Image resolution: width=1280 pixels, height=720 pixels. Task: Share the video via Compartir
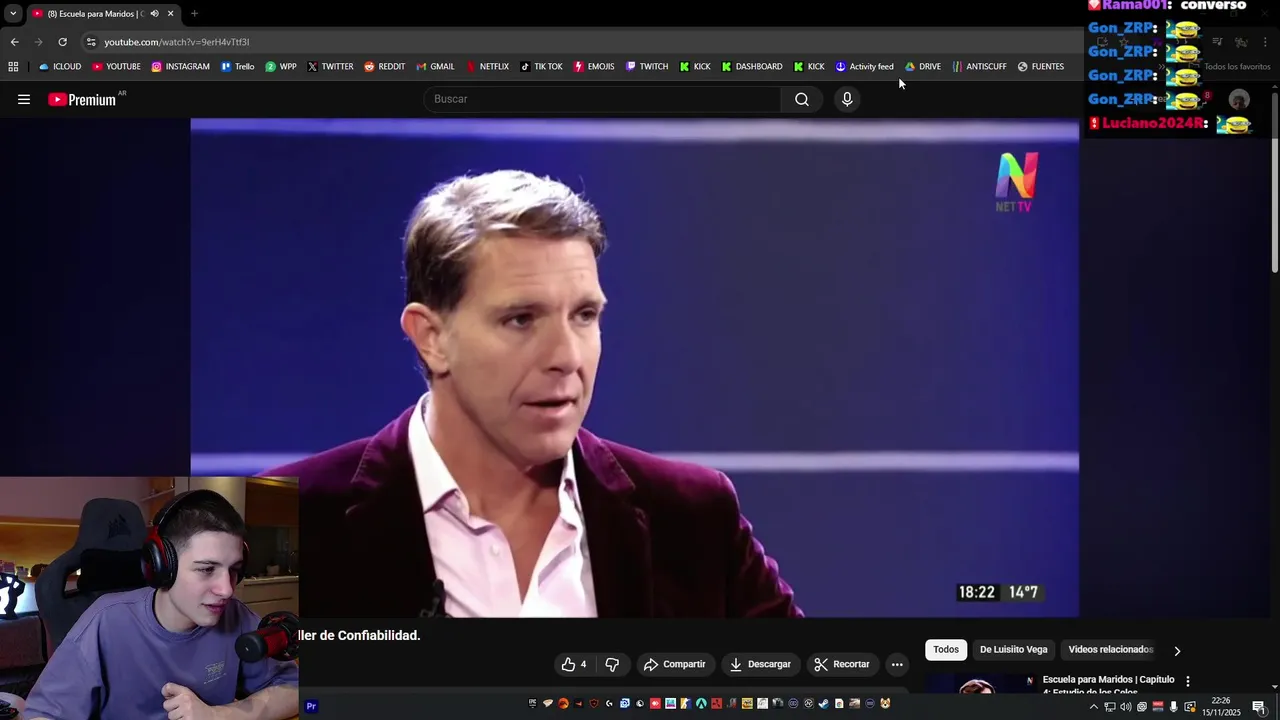coord(675,664)
